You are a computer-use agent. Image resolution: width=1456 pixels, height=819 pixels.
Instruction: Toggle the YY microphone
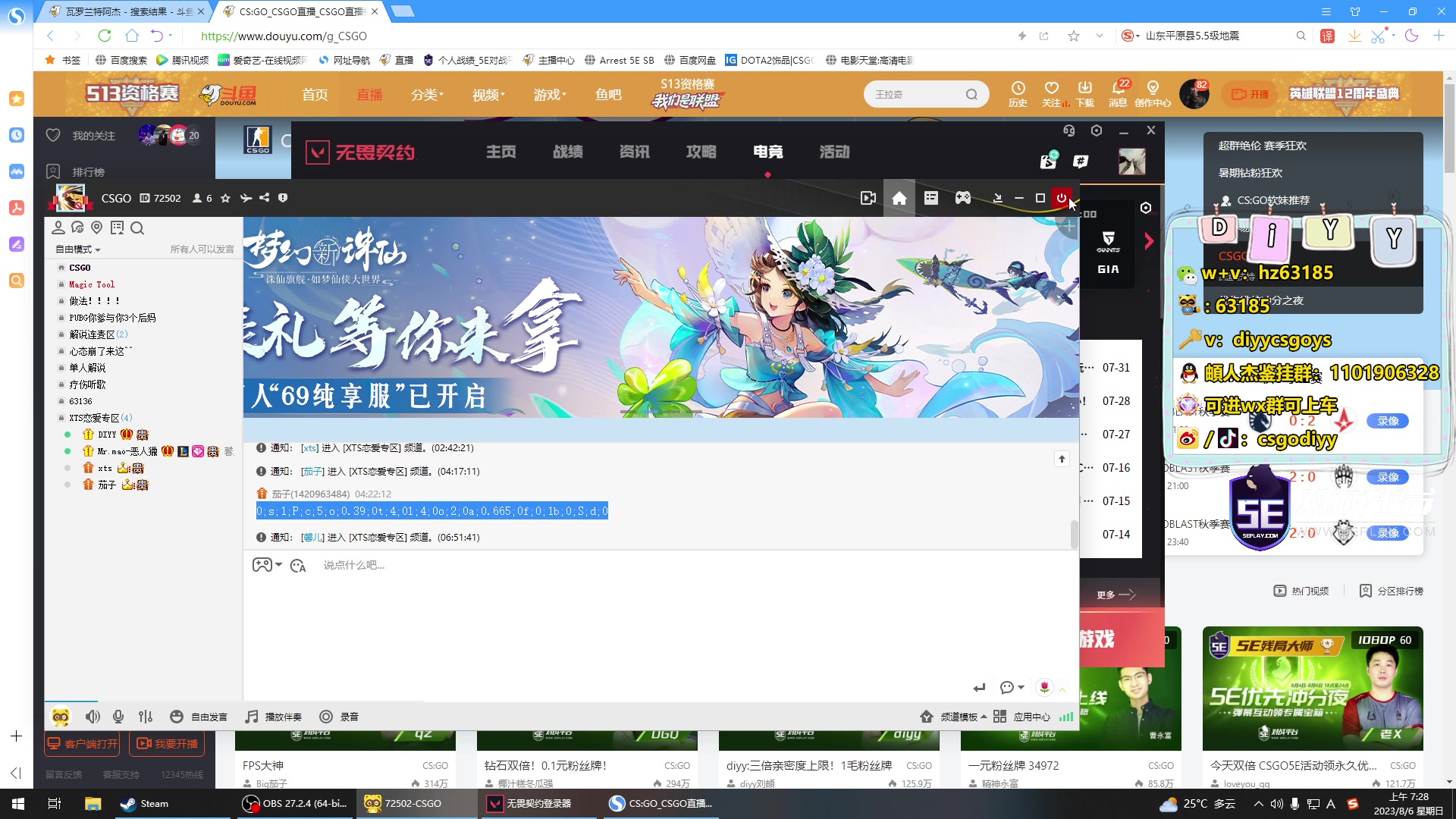click(x=118, y=717)
